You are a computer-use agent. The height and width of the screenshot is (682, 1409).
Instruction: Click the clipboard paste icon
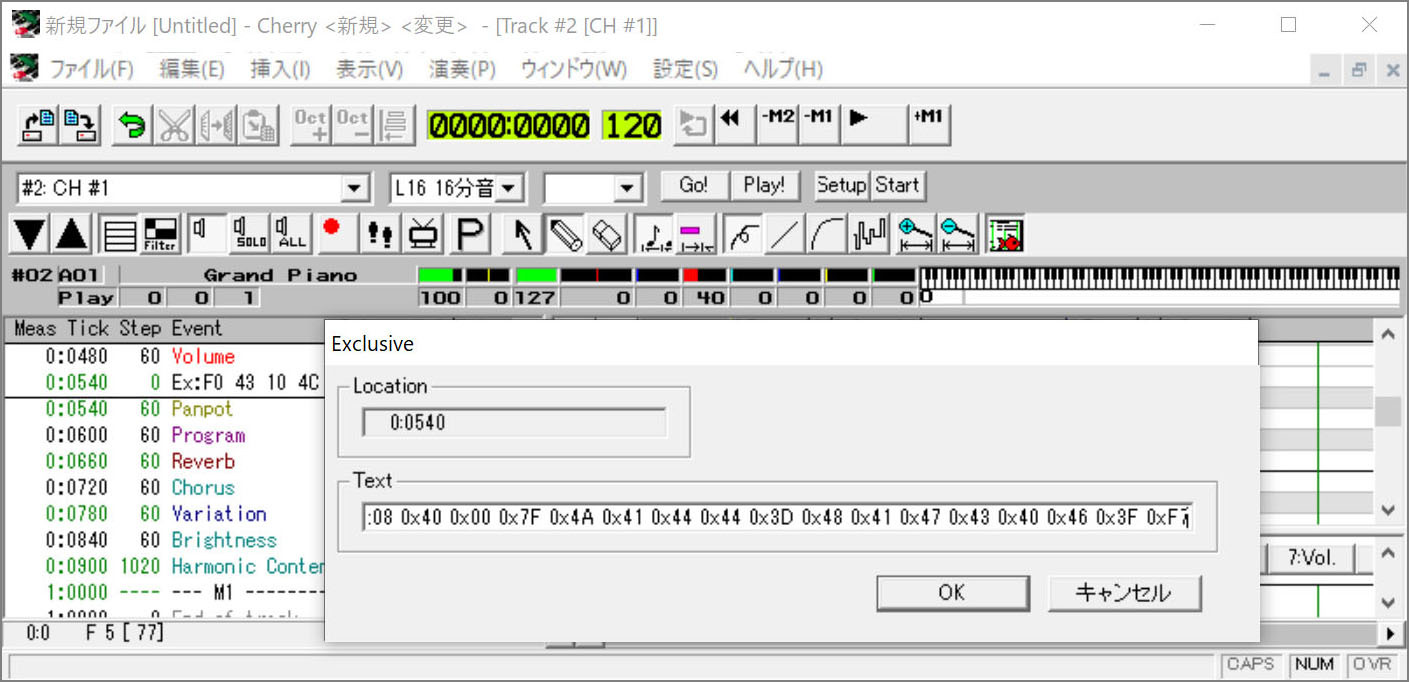(259, 125)
